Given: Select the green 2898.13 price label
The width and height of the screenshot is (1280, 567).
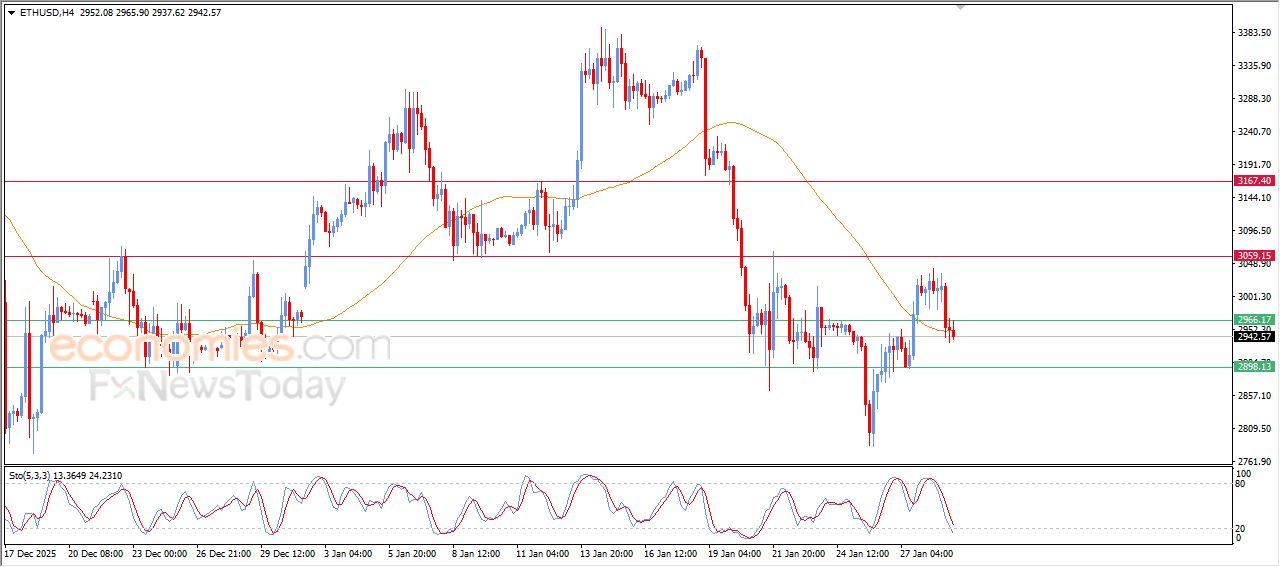Looking at the screenshot, I should (x=1254, y=367).
